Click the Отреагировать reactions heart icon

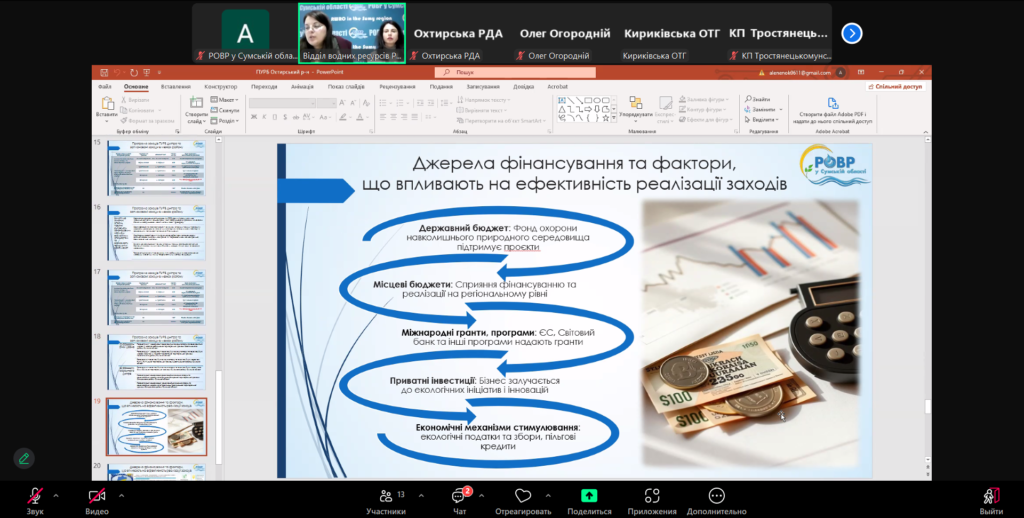pyautogui.click(x=523, y=496)
